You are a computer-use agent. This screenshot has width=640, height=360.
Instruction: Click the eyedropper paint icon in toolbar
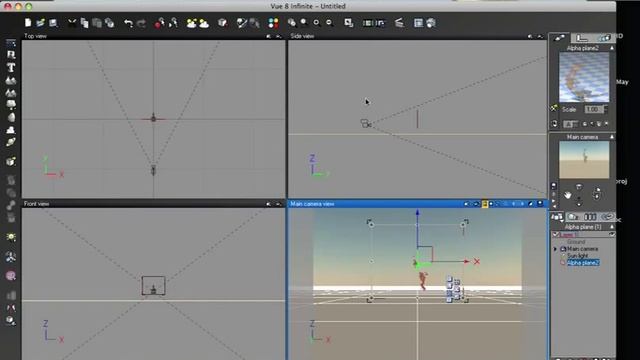(242, 23)
